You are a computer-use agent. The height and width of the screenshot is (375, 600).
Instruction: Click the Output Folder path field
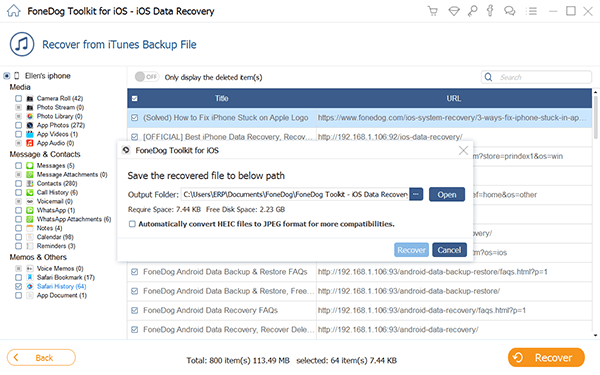point(295,194)
